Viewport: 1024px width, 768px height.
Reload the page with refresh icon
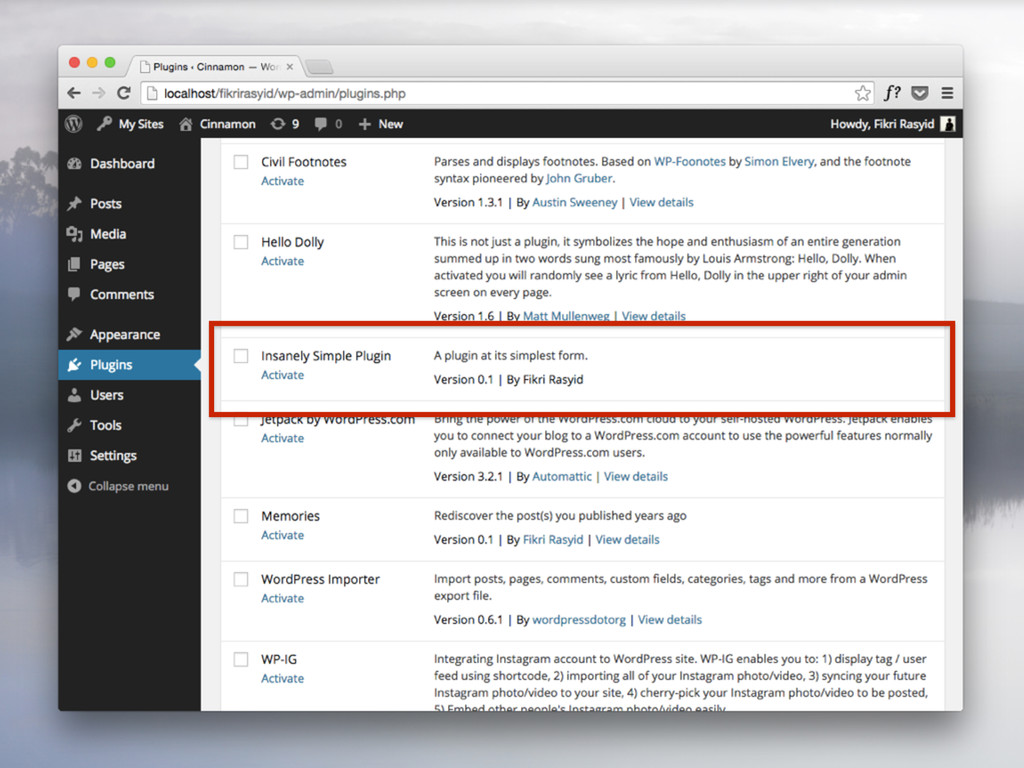click(x=123, y=93)
